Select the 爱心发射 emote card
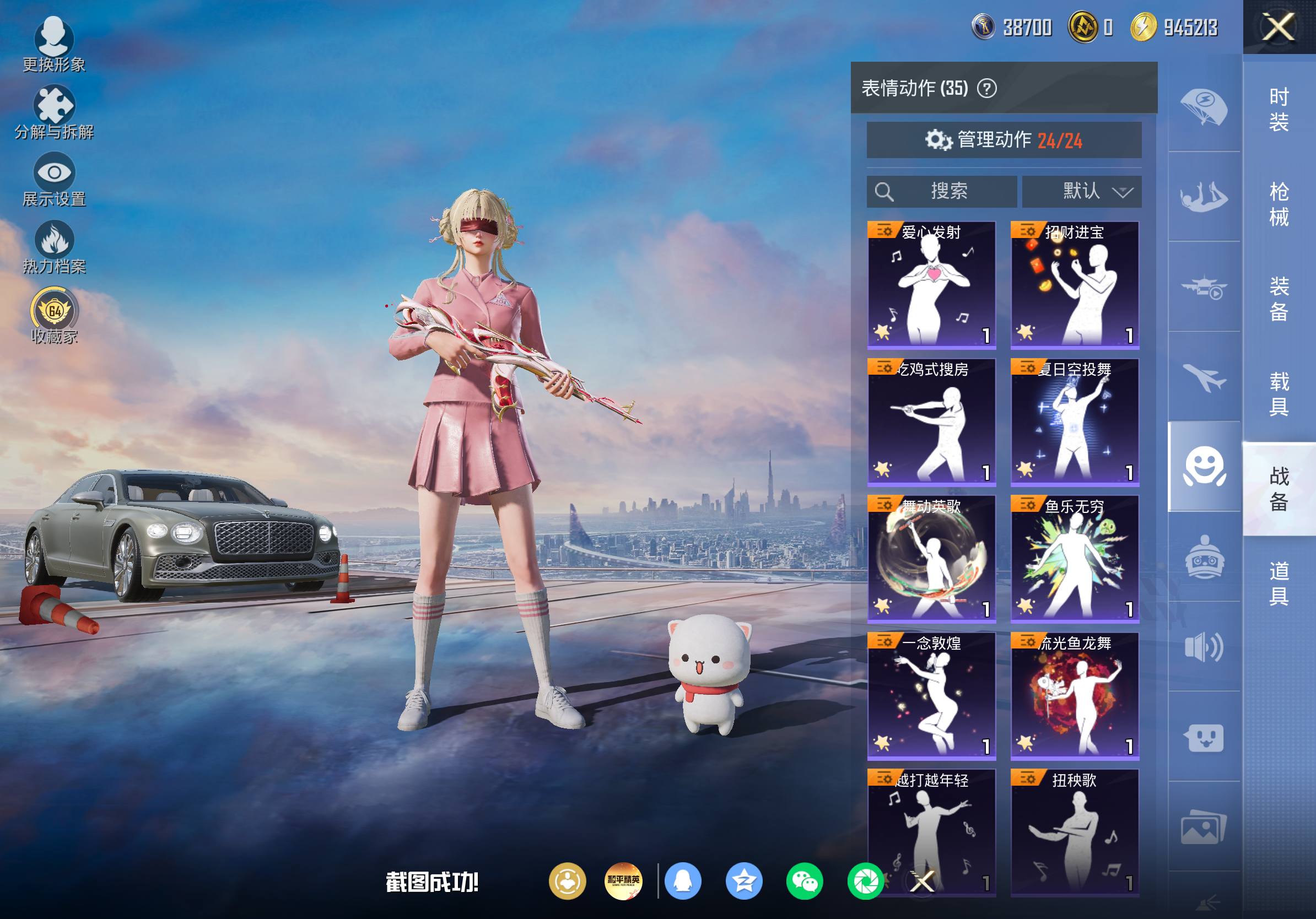Image resolution: width=1316 pixels, height=919 pixels. coord(931,285)
